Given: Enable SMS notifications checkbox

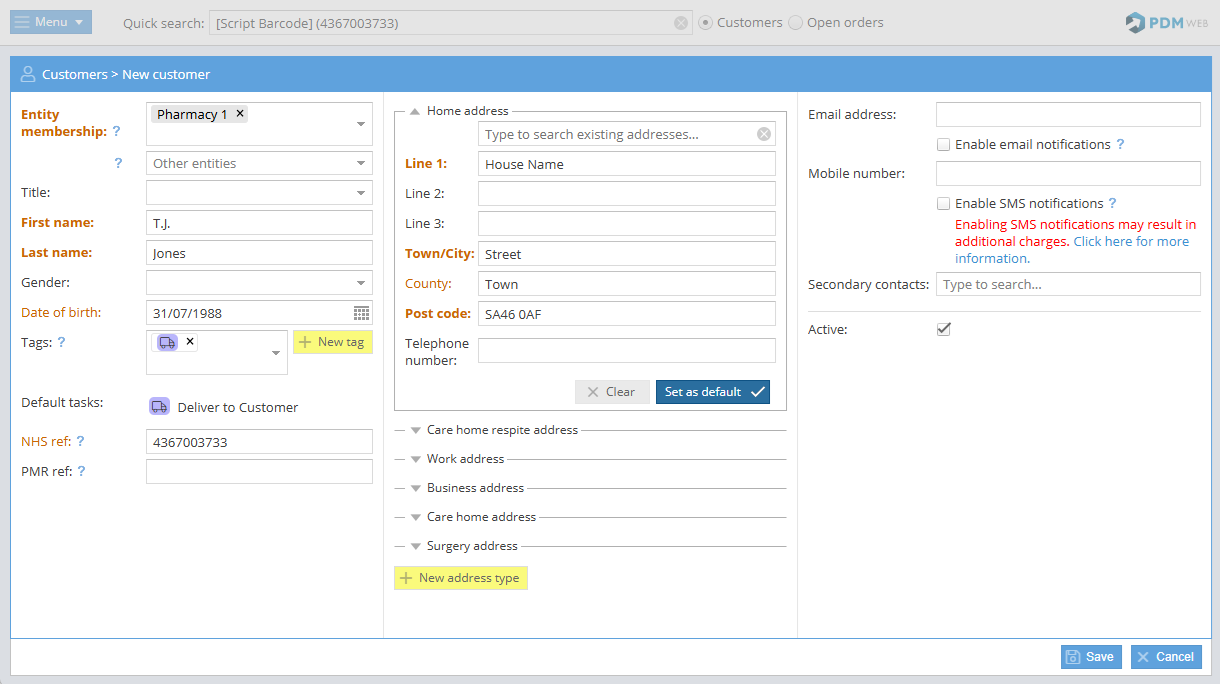Looking at the screenshot, I should coord(943,203).
